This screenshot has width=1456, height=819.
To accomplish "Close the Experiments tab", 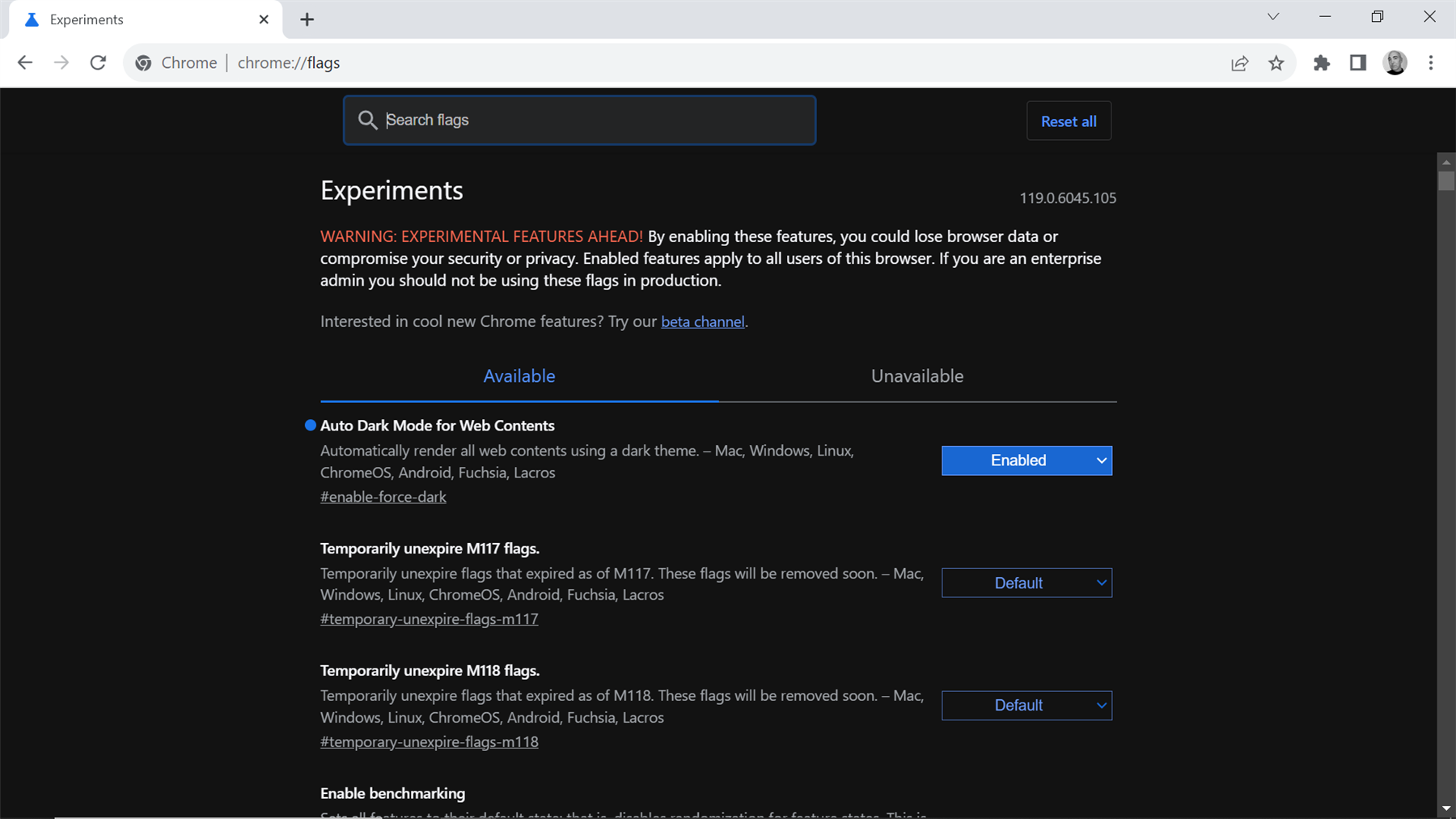I will (264, 19).
